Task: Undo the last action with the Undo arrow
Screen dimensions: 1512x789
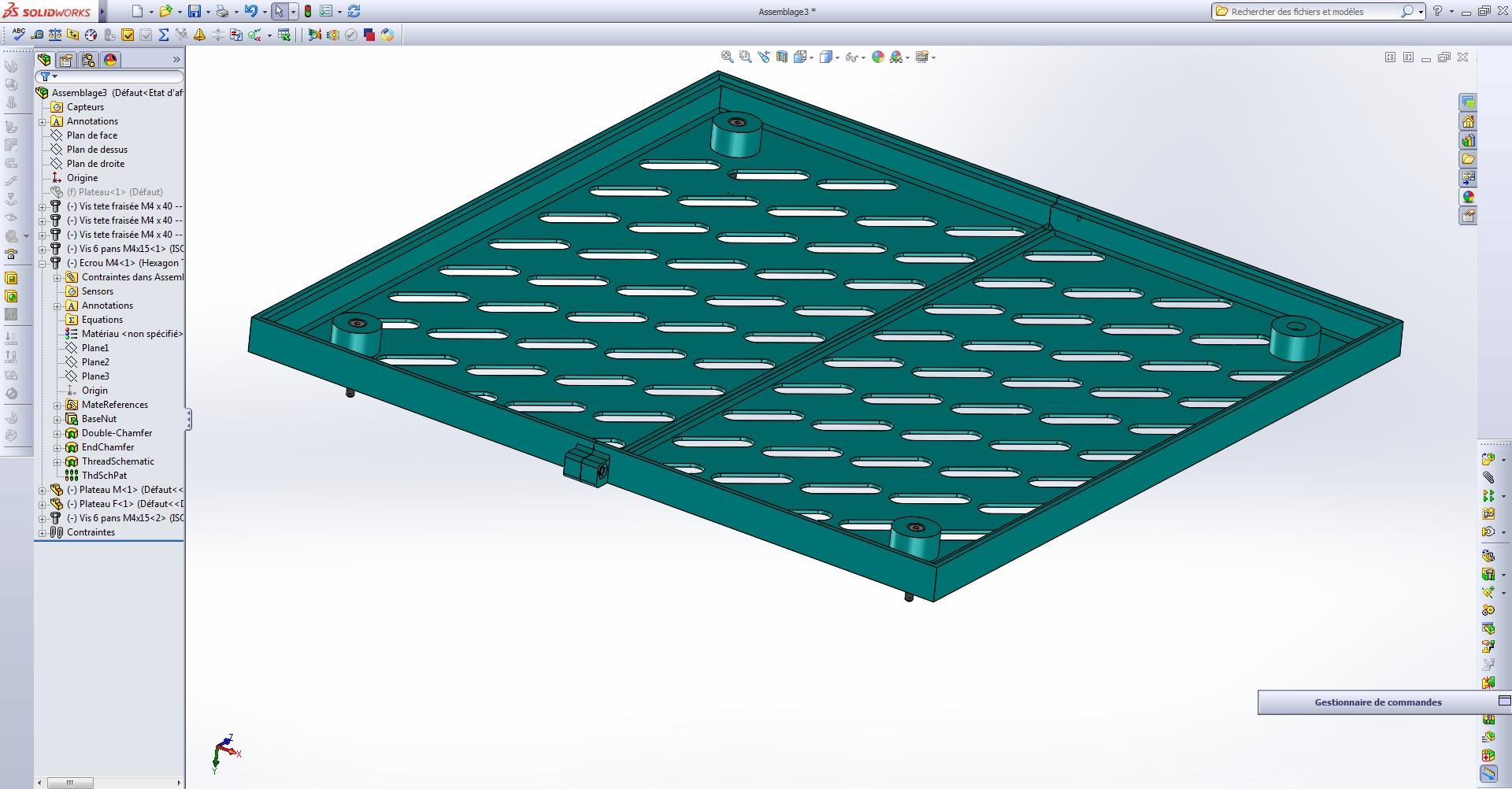Action: [x=250, y=11]
